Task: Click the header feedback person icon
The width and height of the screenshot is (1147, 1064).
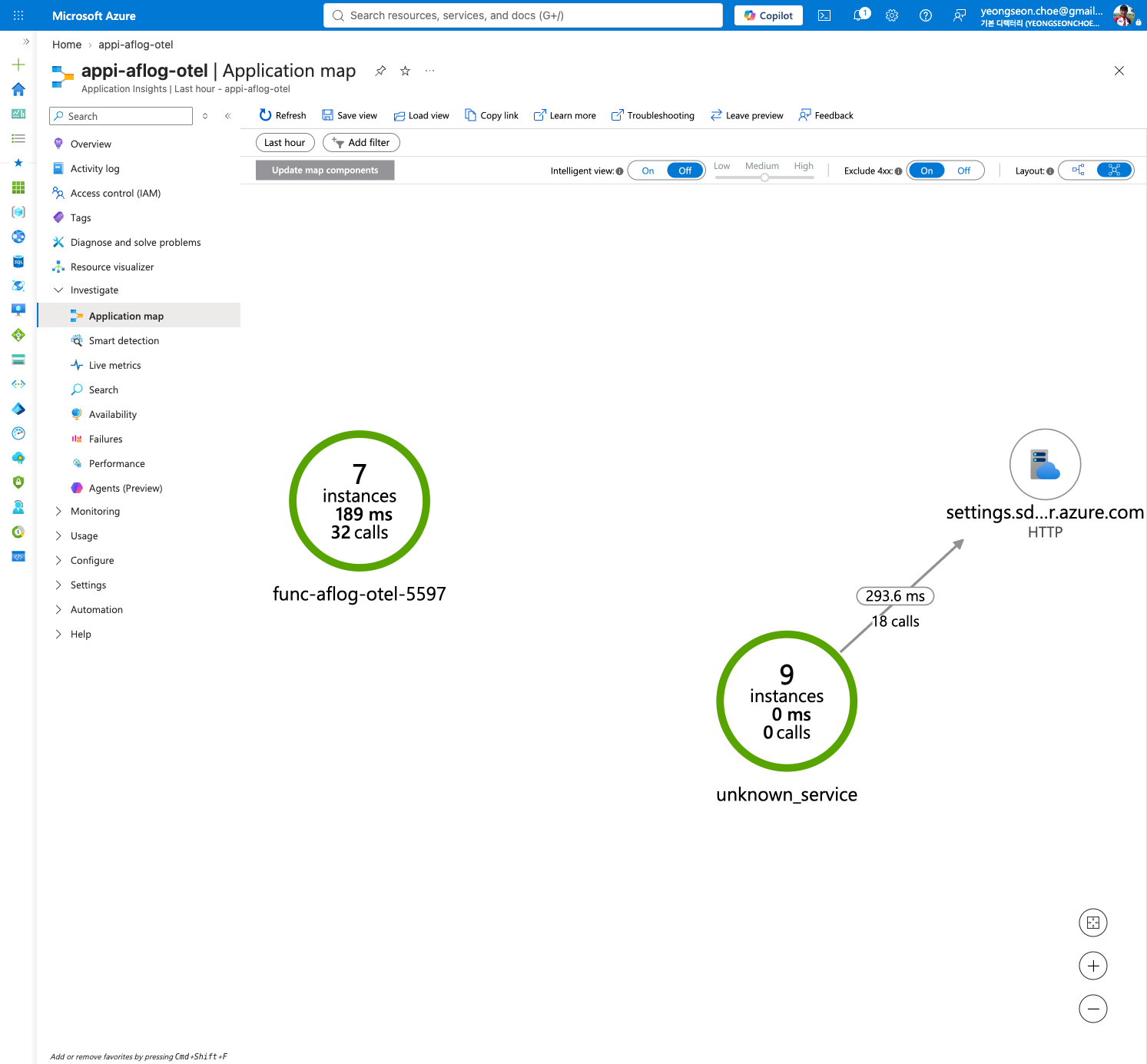Action: coord(960,15)
